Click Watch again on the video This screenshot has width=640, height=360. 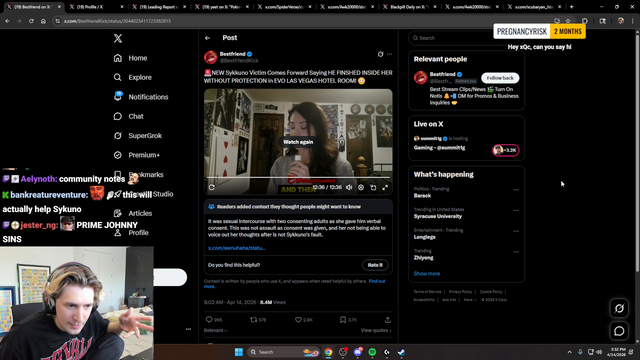[298, 142]
